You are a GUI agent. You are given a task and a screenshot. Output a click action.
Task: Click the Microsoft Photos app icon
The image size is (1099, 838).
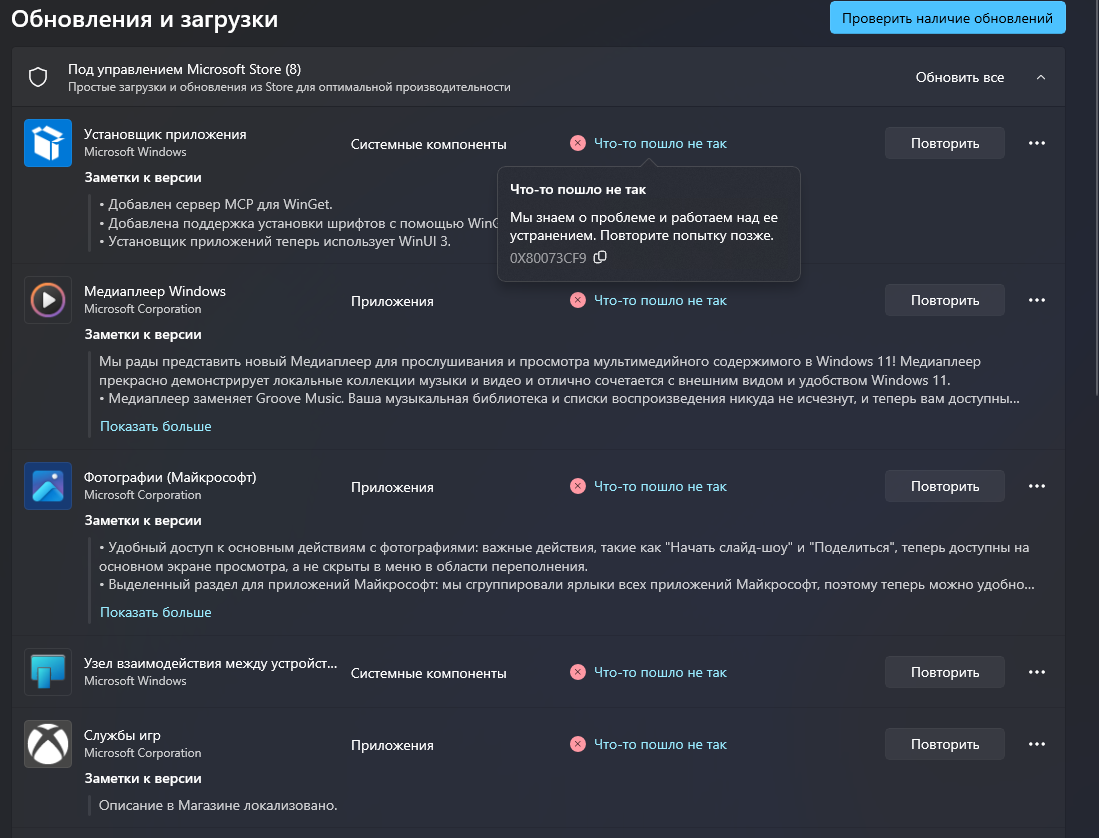click(48, 486)
